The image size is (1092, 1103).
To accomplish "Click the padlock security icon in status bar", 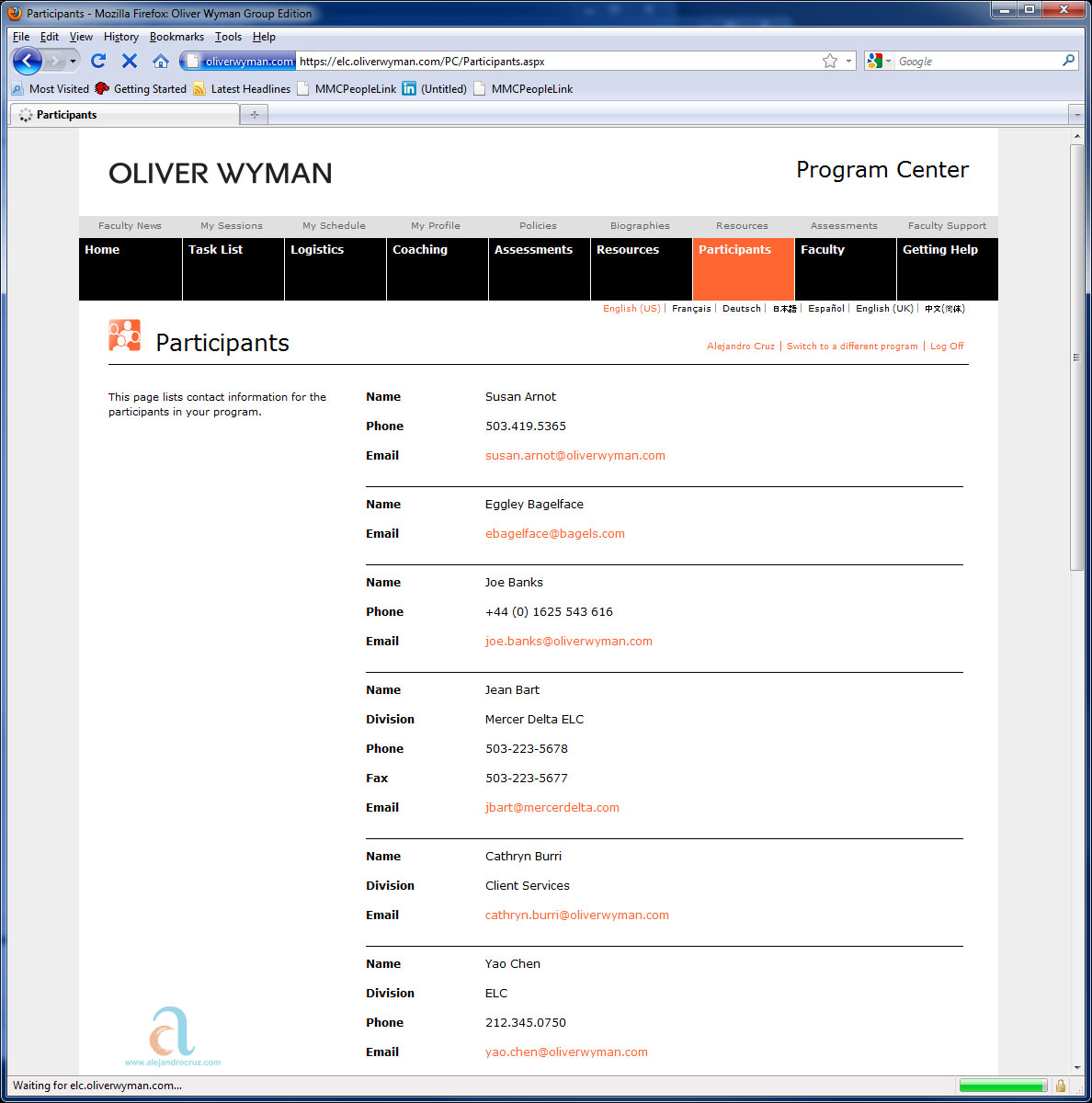I will tap(1061, 1086).
